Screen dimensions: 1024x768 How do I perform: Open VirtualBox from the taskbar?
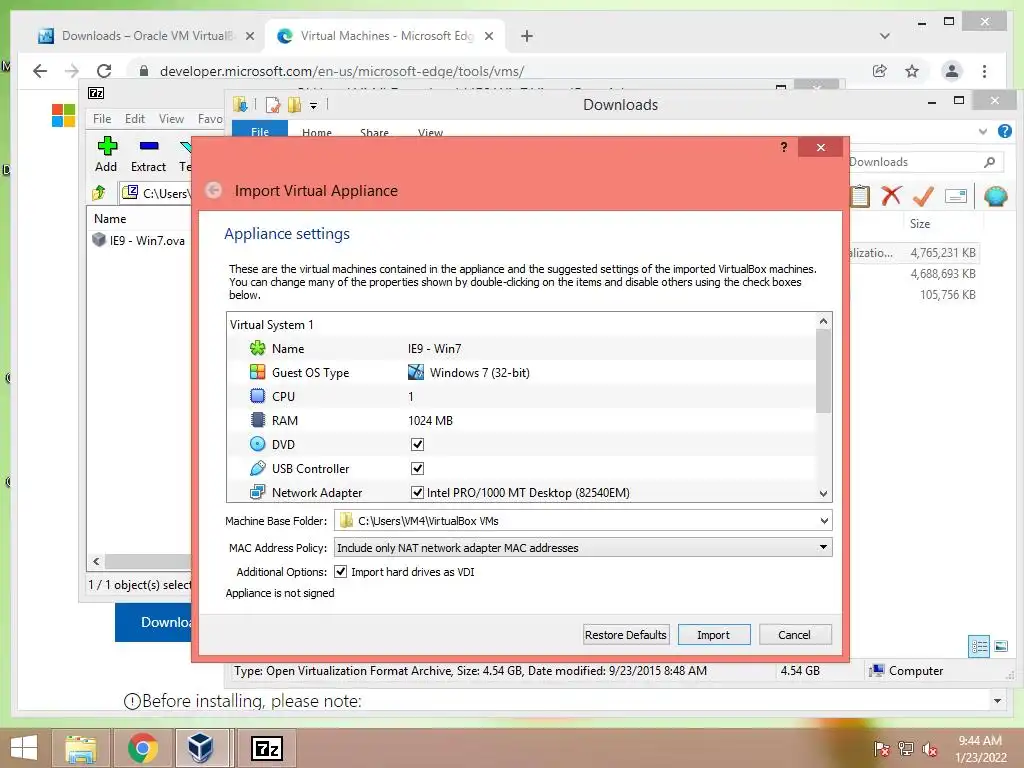tap(200, 748)
